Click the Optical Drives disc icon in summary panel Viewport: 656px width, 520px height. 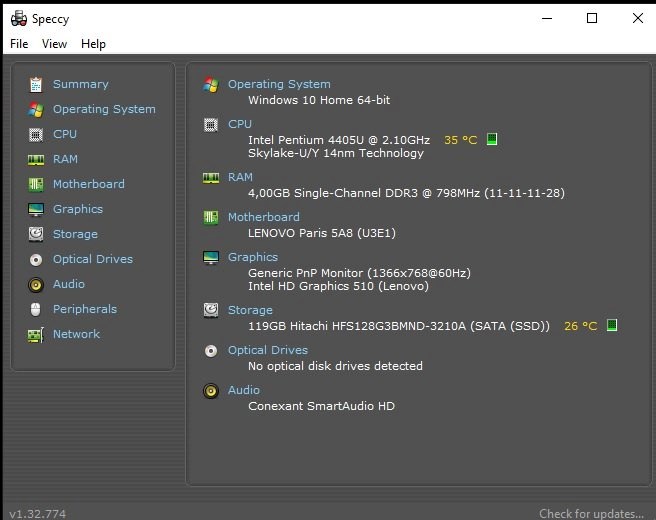pyautogui.click(x=211, y=351)
